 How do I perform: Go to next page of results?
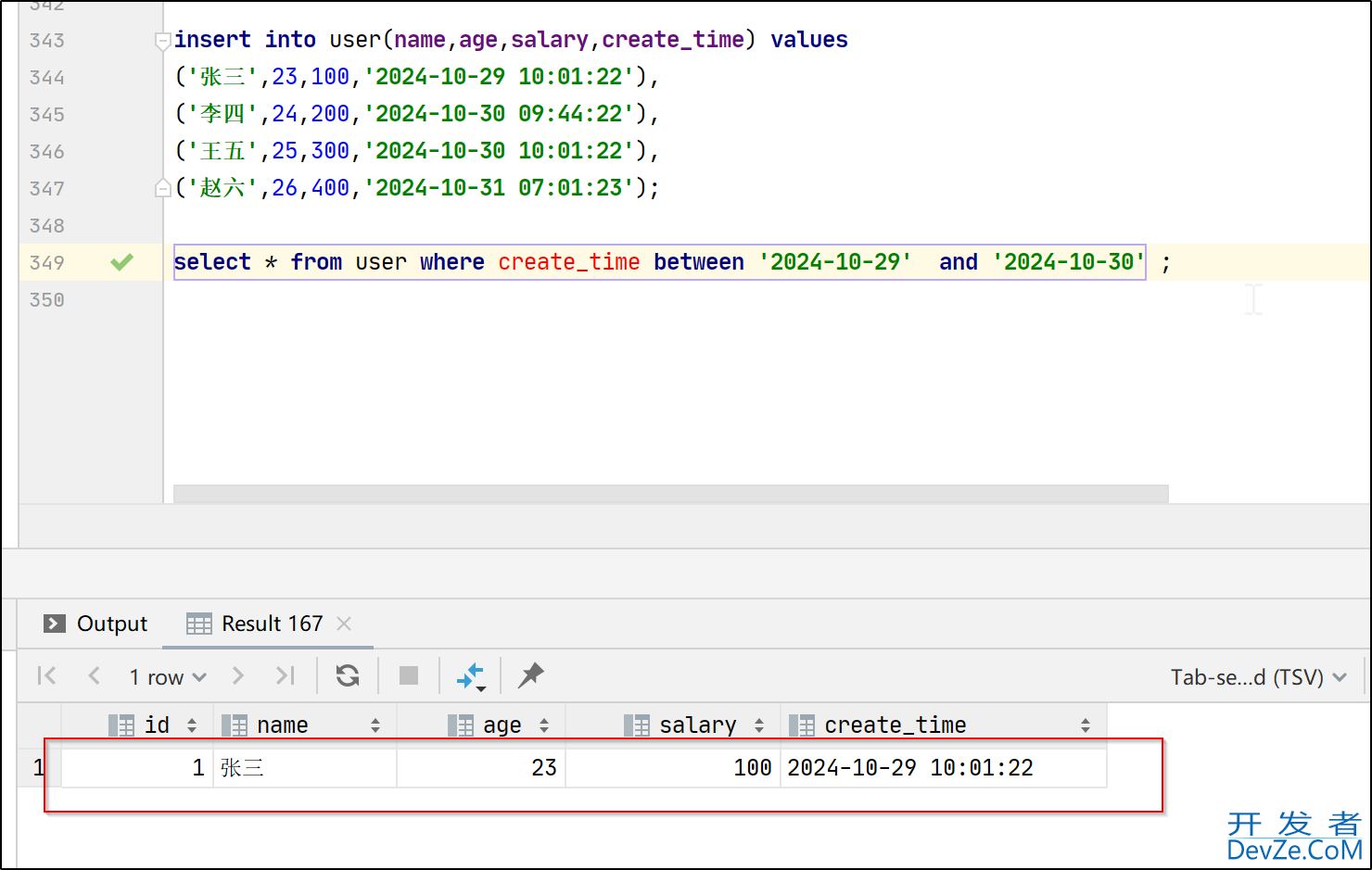point(238,675)
